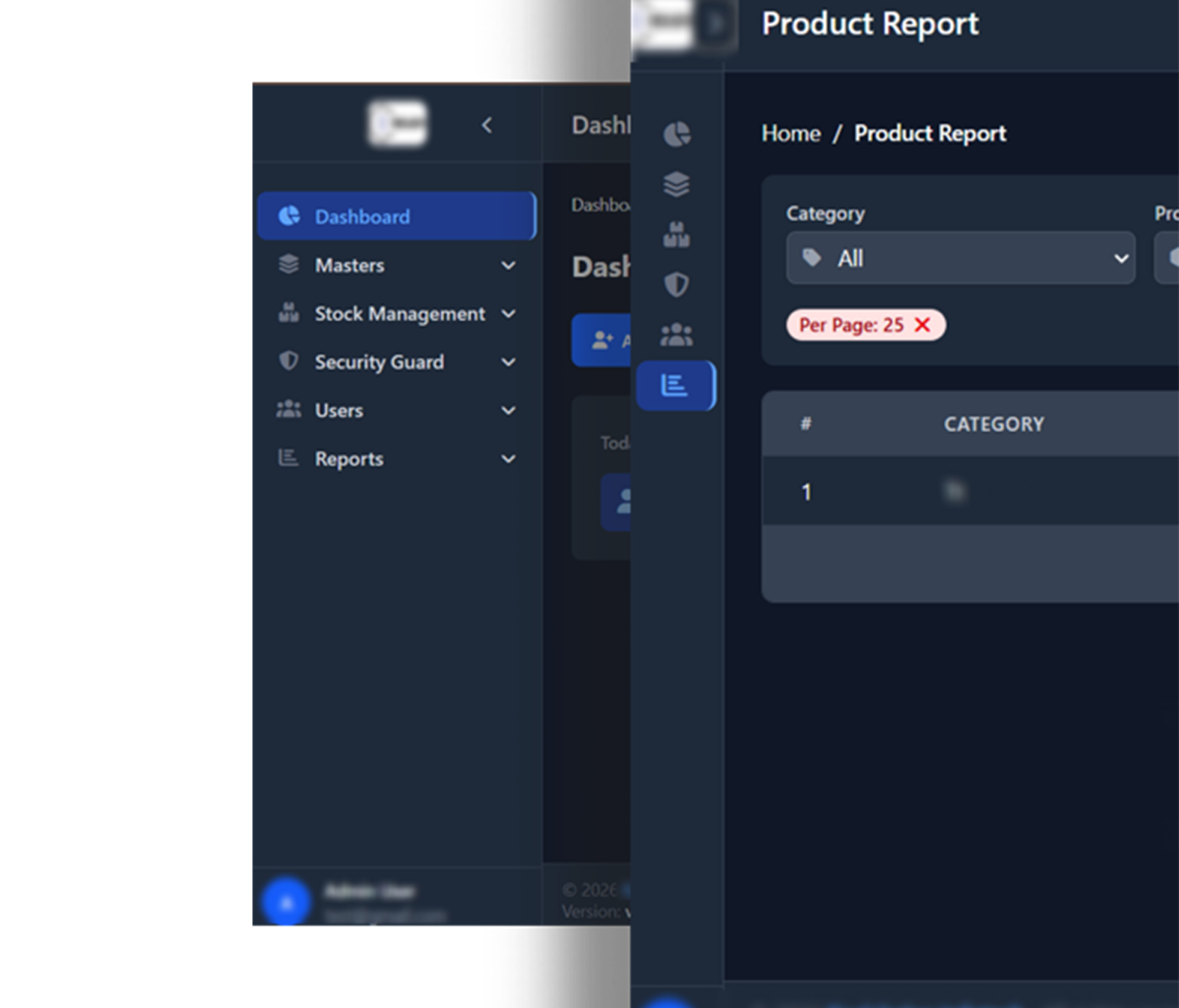1179x1008 pixels.
Task: Remove the Per Page: 25 filter with X
Action: [x=923, y=325]
